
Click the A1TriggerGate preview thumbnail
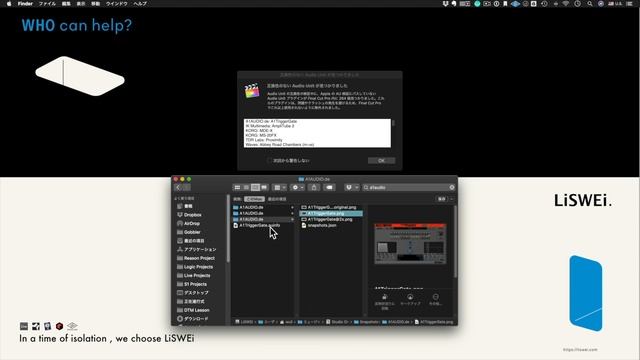point(410,243)
